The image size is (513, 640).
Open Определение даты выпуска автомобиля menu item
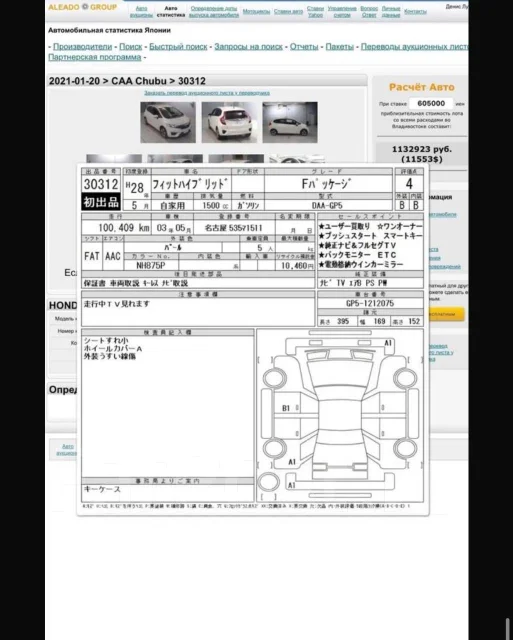click(213, 11)
